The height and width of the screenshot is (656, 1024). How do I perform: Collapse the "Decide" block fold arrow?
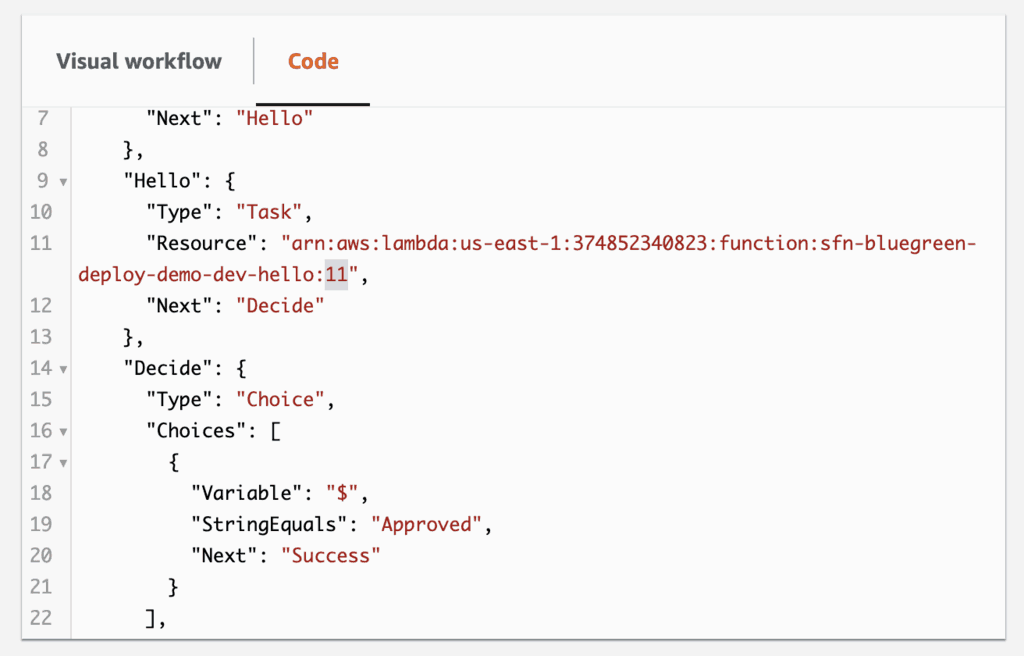tap(63, 369)
